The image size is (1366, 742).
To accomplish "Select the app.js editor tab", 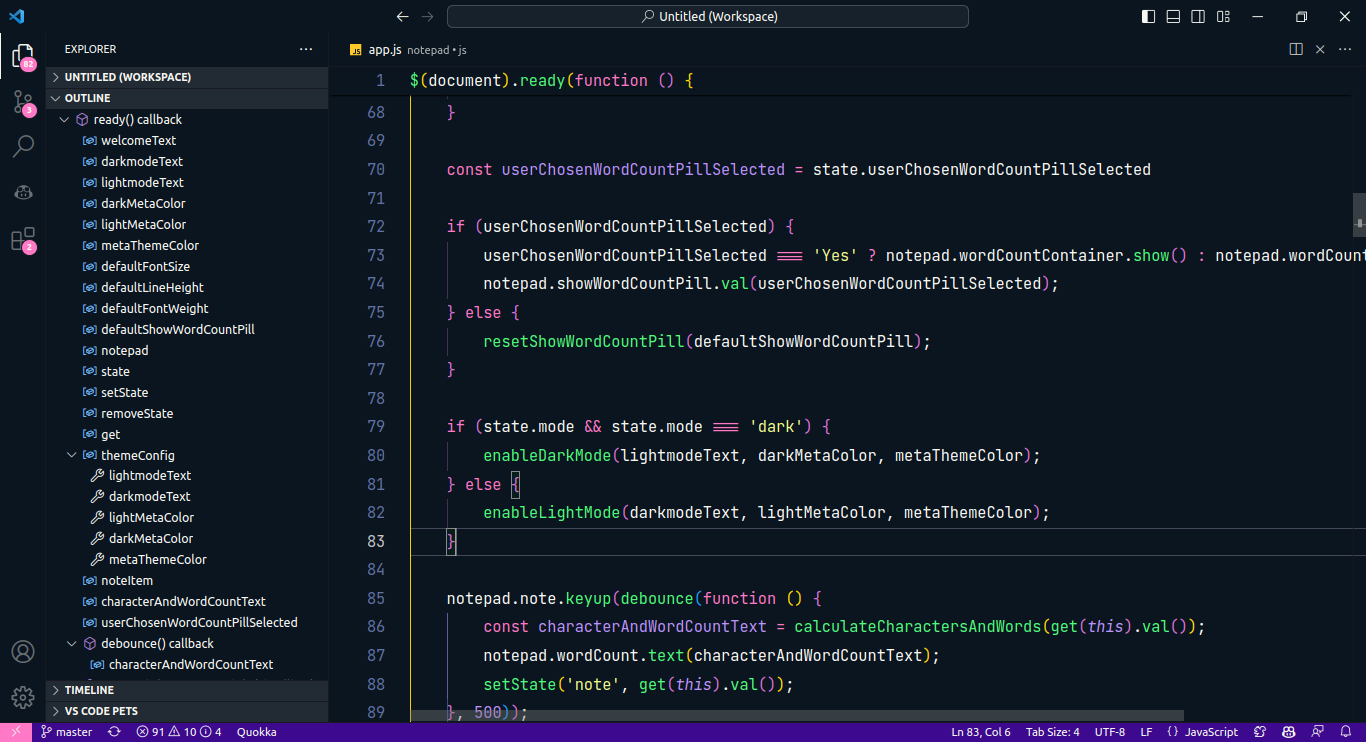I will (x=407, y=49).
